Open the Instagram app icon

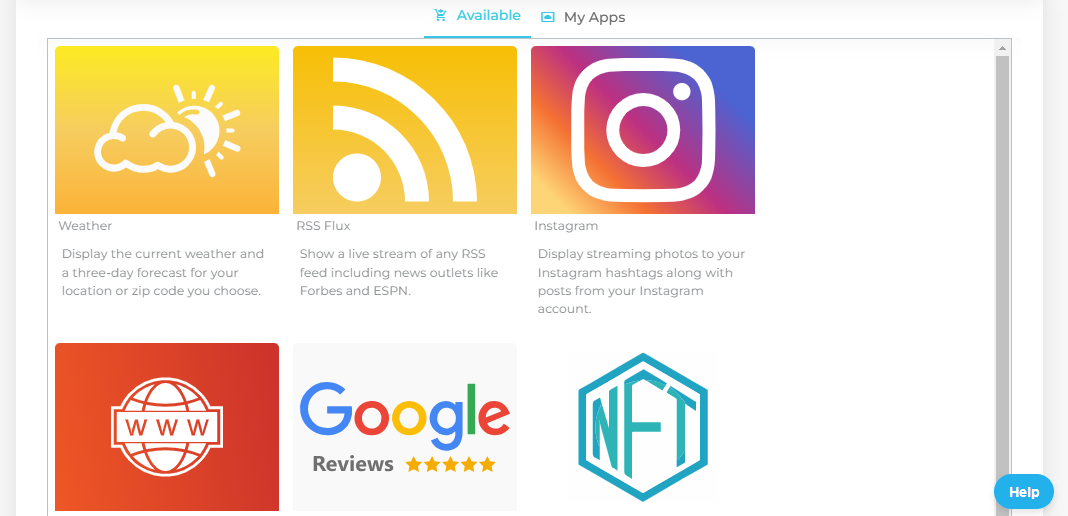coord(643,130)
